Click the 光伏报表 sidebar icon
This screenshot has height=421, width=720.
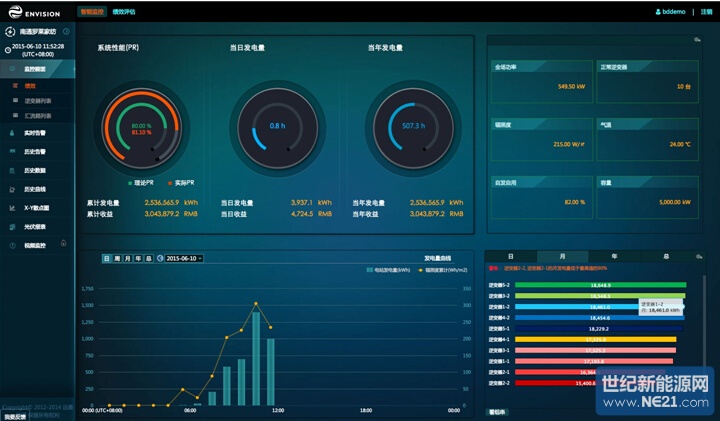point(13,226)
